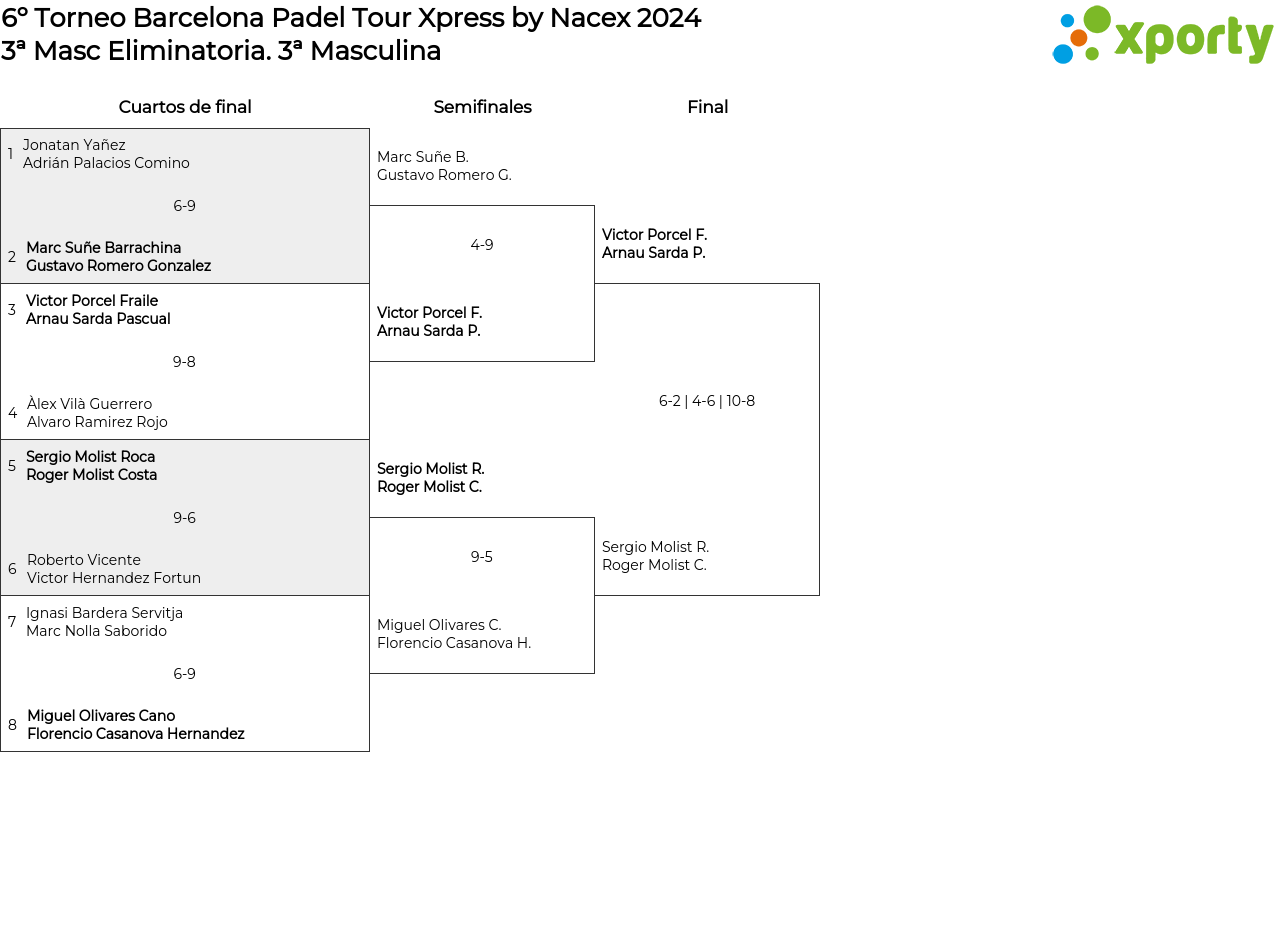1280x949 pixels.
Task: Click the Semifinales column heading
Action: (482, 107)
